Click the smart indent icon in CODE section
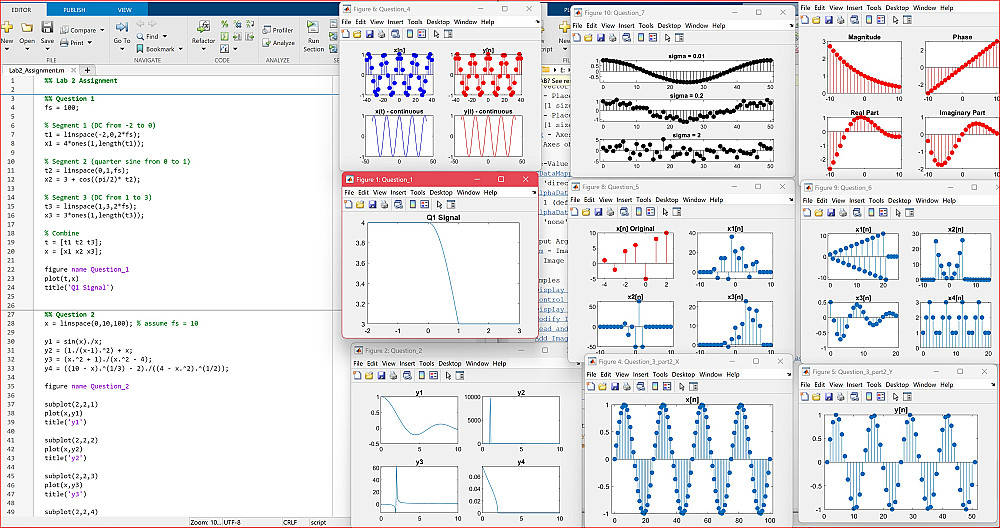The image size is (1000, 528). tap(224, 36)
